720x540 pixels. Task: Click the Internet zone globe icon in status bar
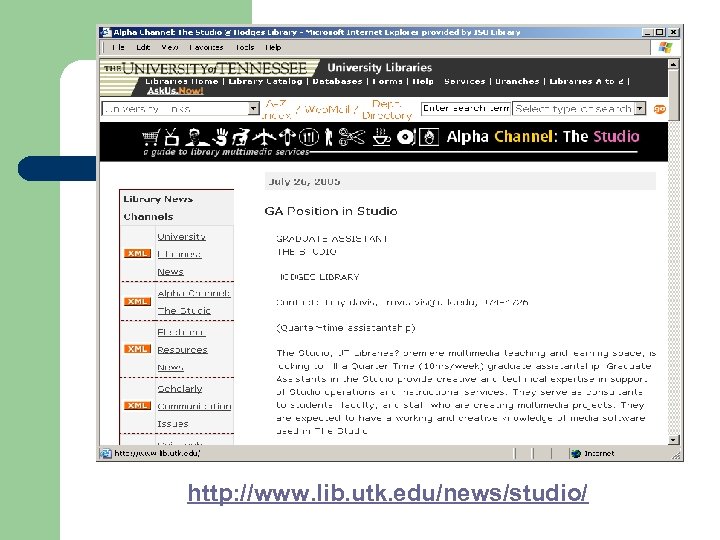[x=575, y=453]
